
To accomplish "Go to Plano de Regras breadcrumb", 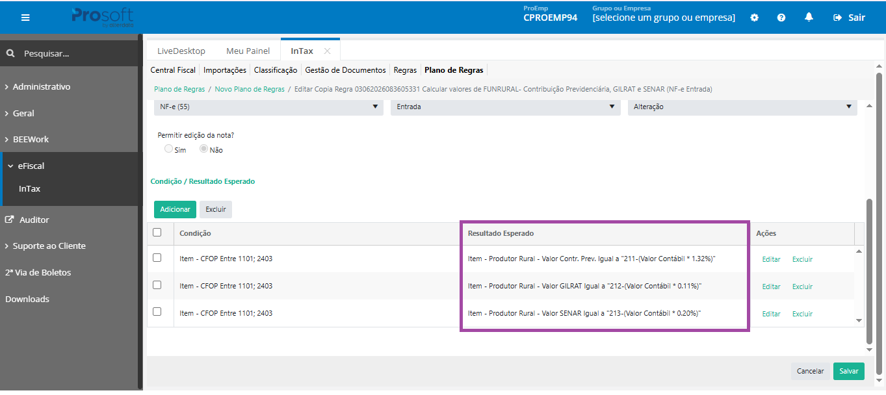I will point(179,89).
